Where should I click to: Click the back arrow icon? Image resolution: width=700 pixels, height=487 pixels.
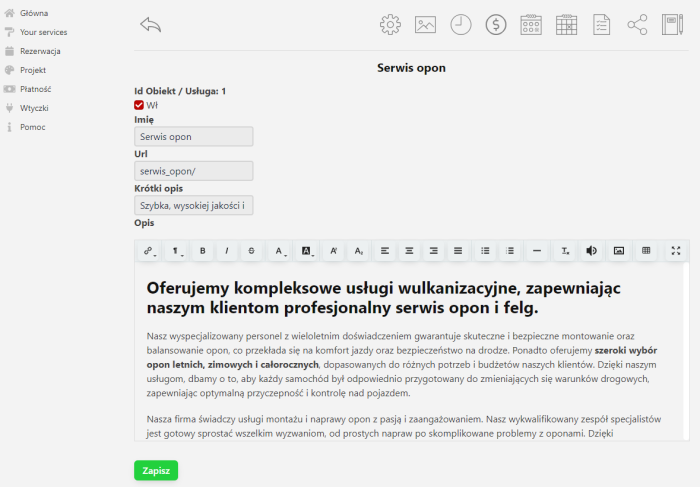click(151, 25)
